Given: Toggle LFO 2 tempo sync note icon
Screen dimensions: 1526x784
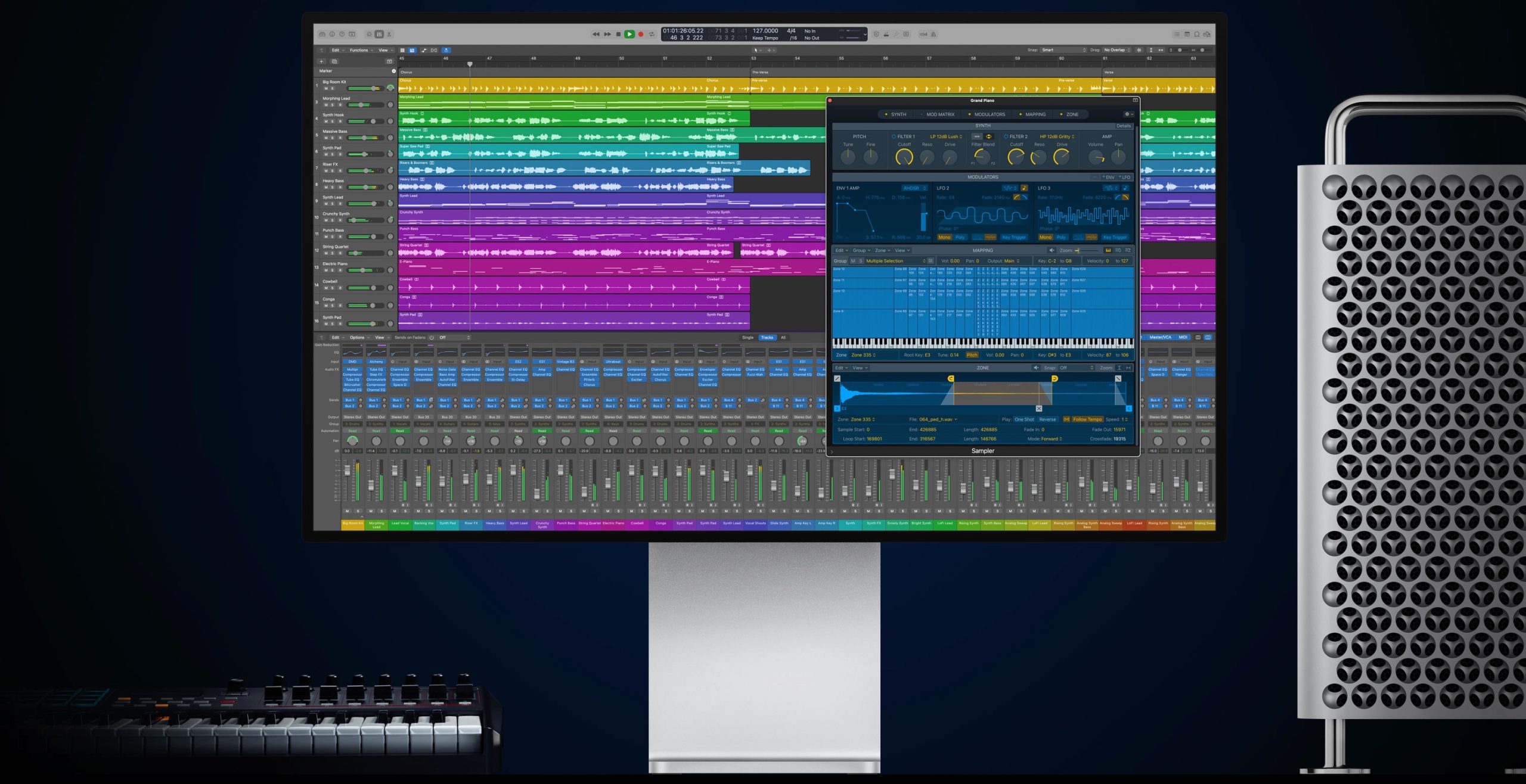Looking at the screenshot, I should (1023, 188).
